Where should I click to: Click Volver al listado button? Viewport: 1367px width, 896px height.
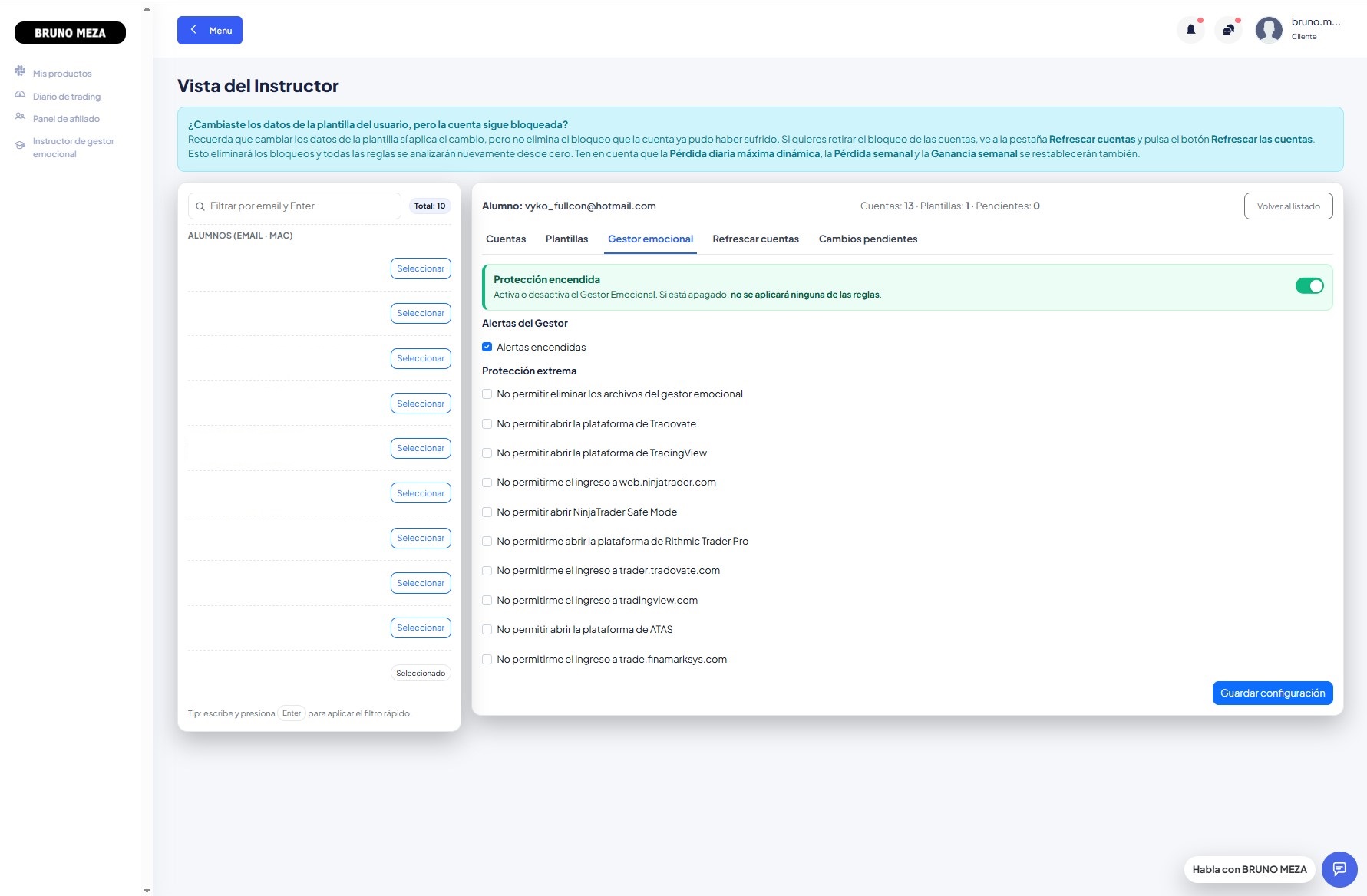tap(1288, 206)
